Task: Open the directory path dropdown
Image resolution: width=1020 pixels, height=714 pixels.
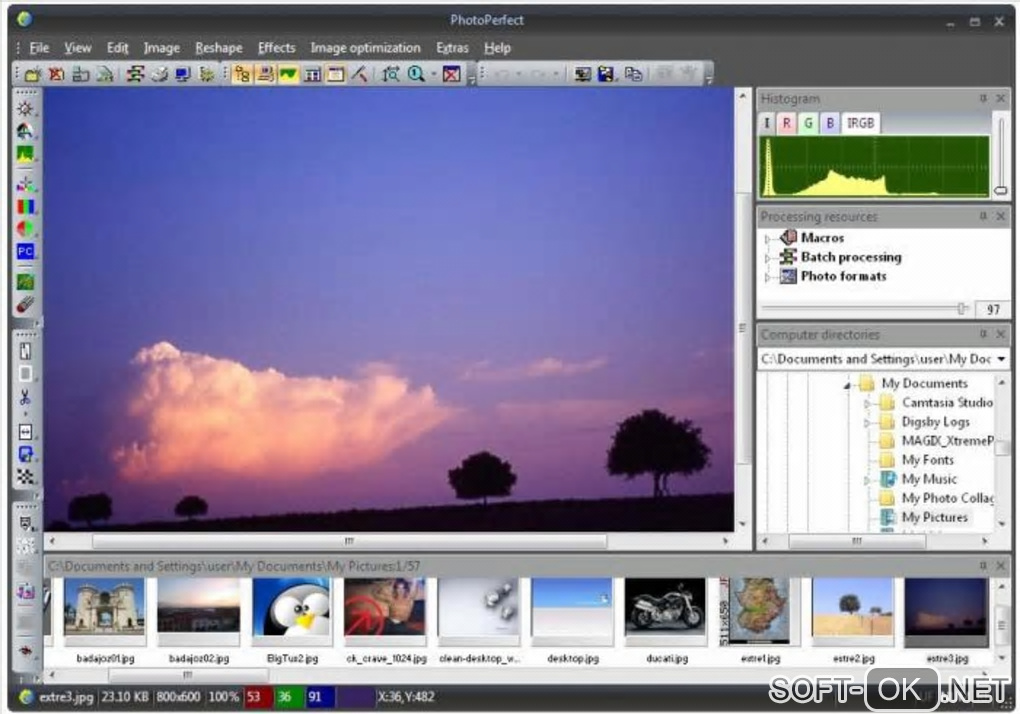Action: coord(1002,359)
